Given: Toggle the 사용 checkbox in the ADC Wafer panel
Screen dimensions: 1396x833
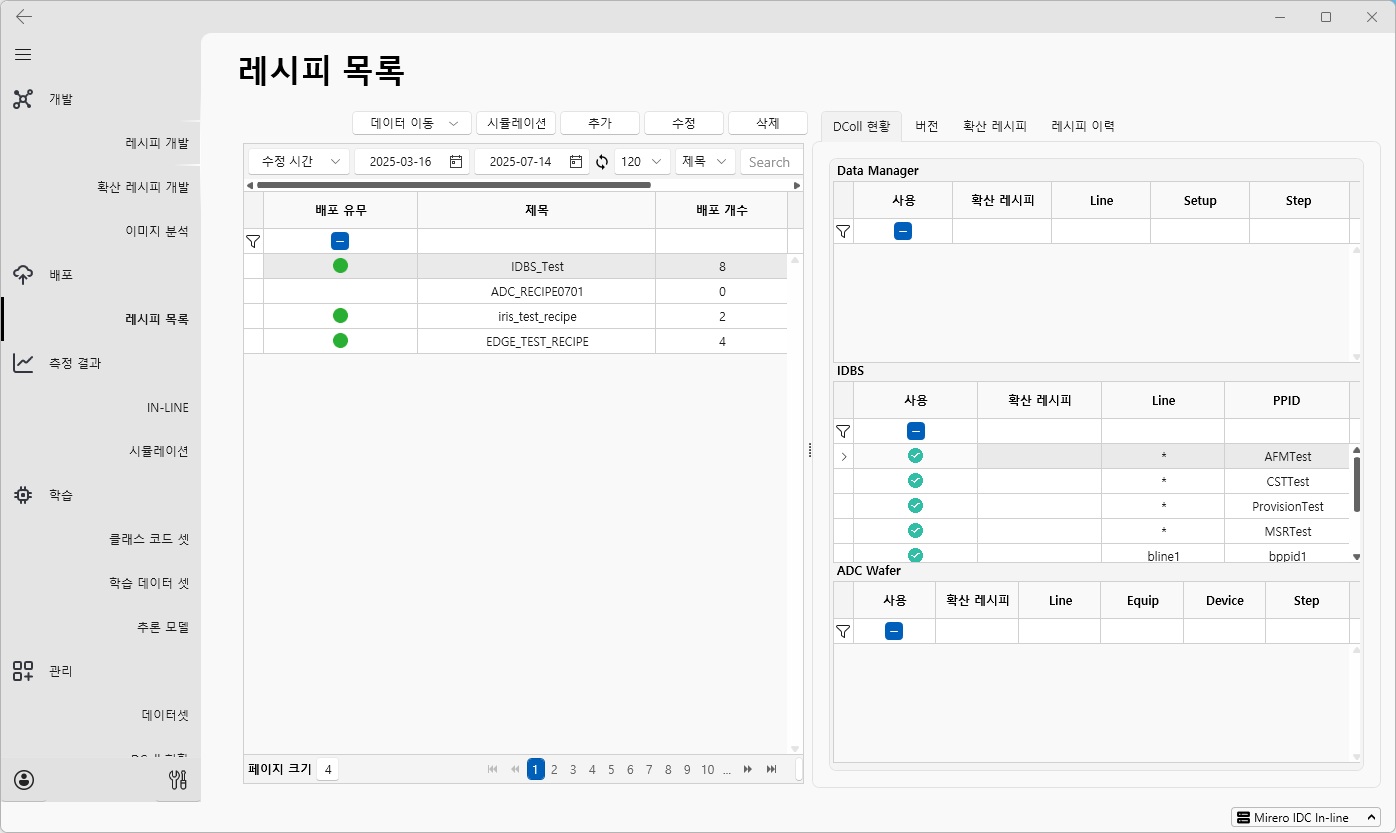Looking at the screenshot, I should tap(893, 631).
